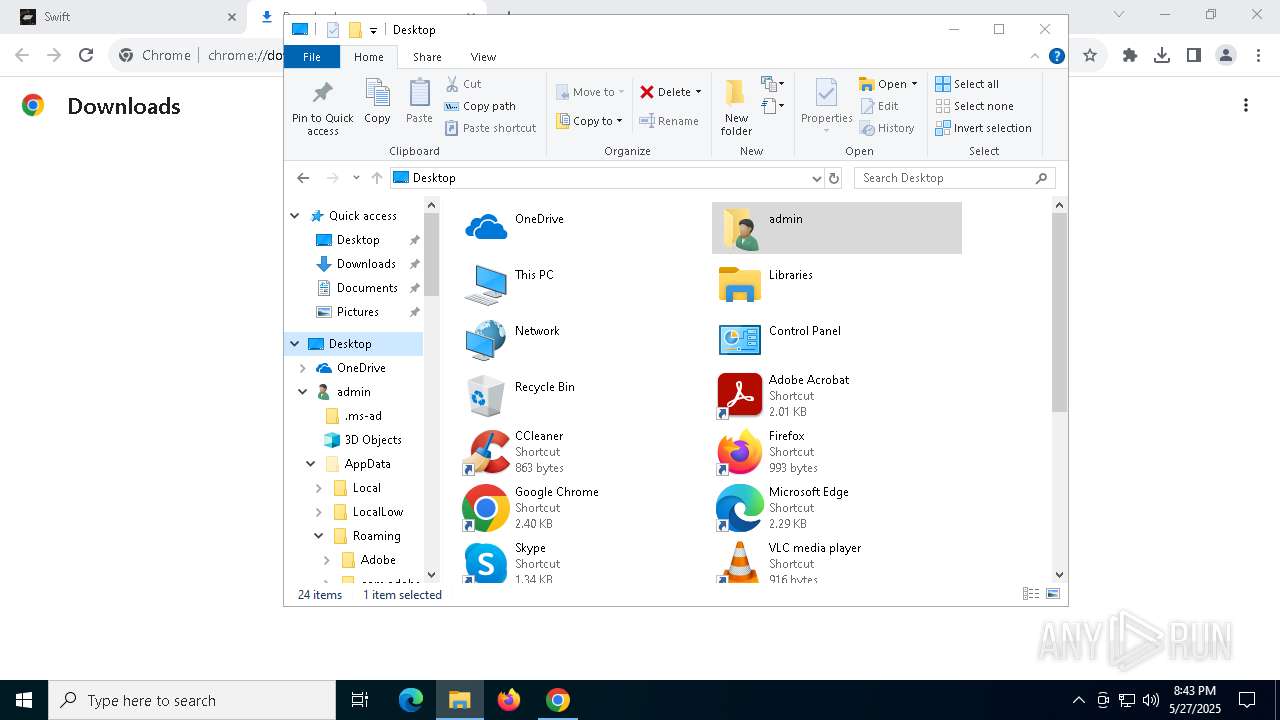Minimize the ribbon with chevron
The width and height of the screenshot is (1280, 720).
pos(1035,57)
